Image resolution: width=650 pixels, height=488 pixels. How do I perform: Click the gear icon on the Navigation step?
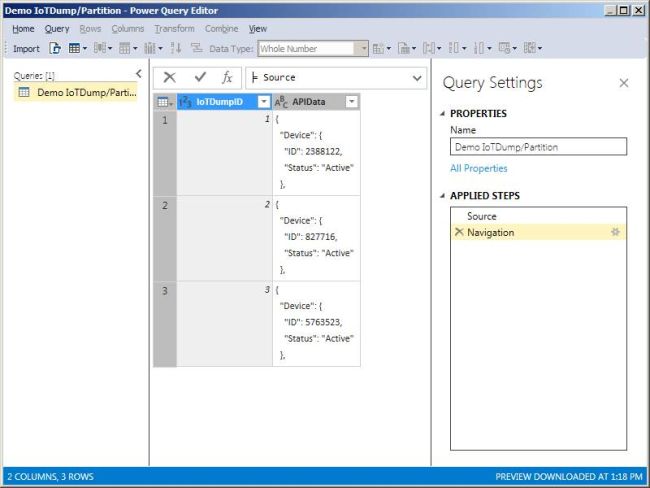(615, 232)
